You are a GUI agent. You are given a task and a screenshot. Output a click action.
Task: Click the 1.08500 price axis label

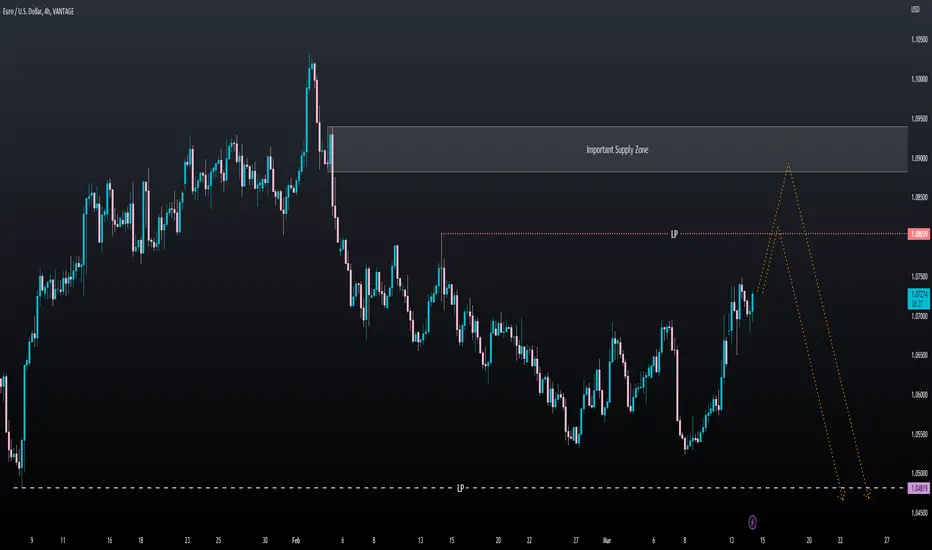[919, 197]
